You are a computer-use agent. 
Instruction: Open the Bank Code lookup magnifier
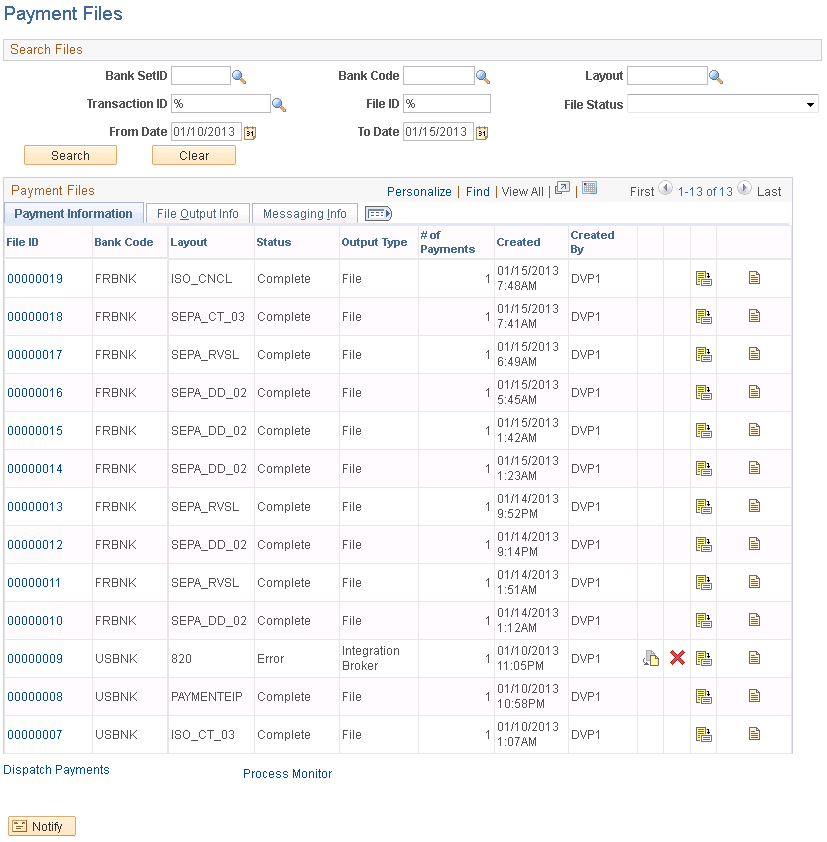point(483,75)
